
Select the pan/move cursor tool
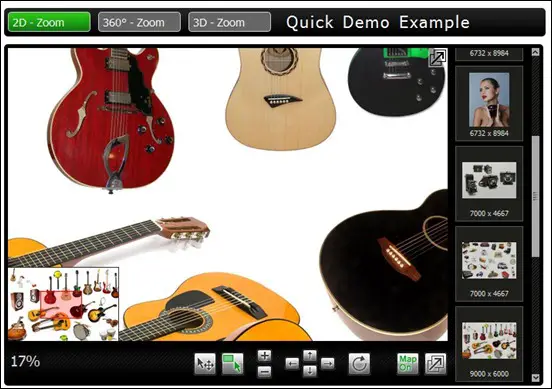(x=205, y=364)
